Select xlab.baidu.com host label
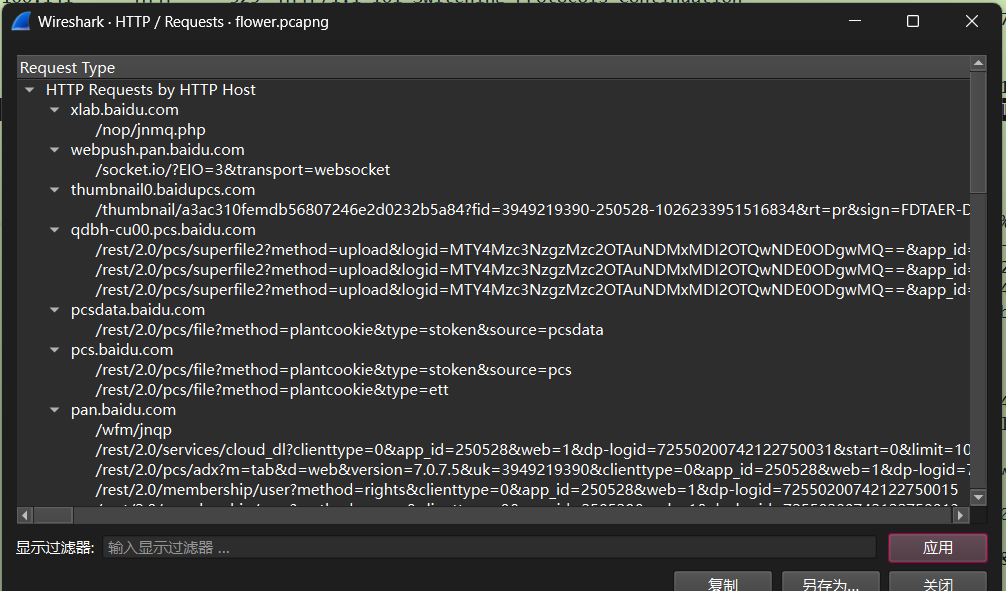The height and width of the screenshot is (591, 1006). 124,110
